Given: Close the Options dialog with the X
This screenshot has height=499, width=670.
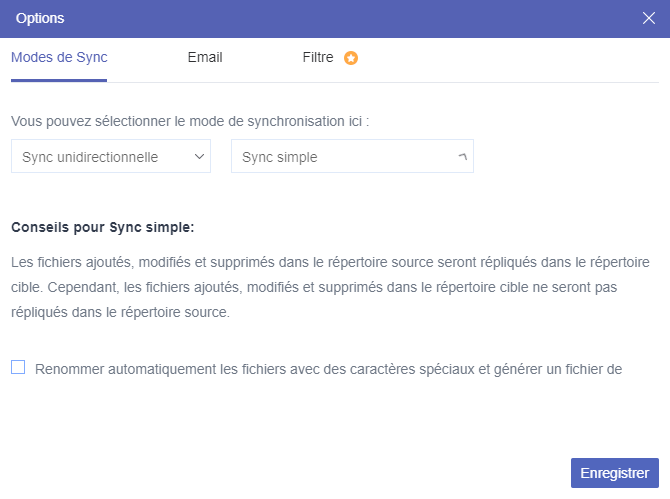Looking at the screenshot, I should 648,18.
